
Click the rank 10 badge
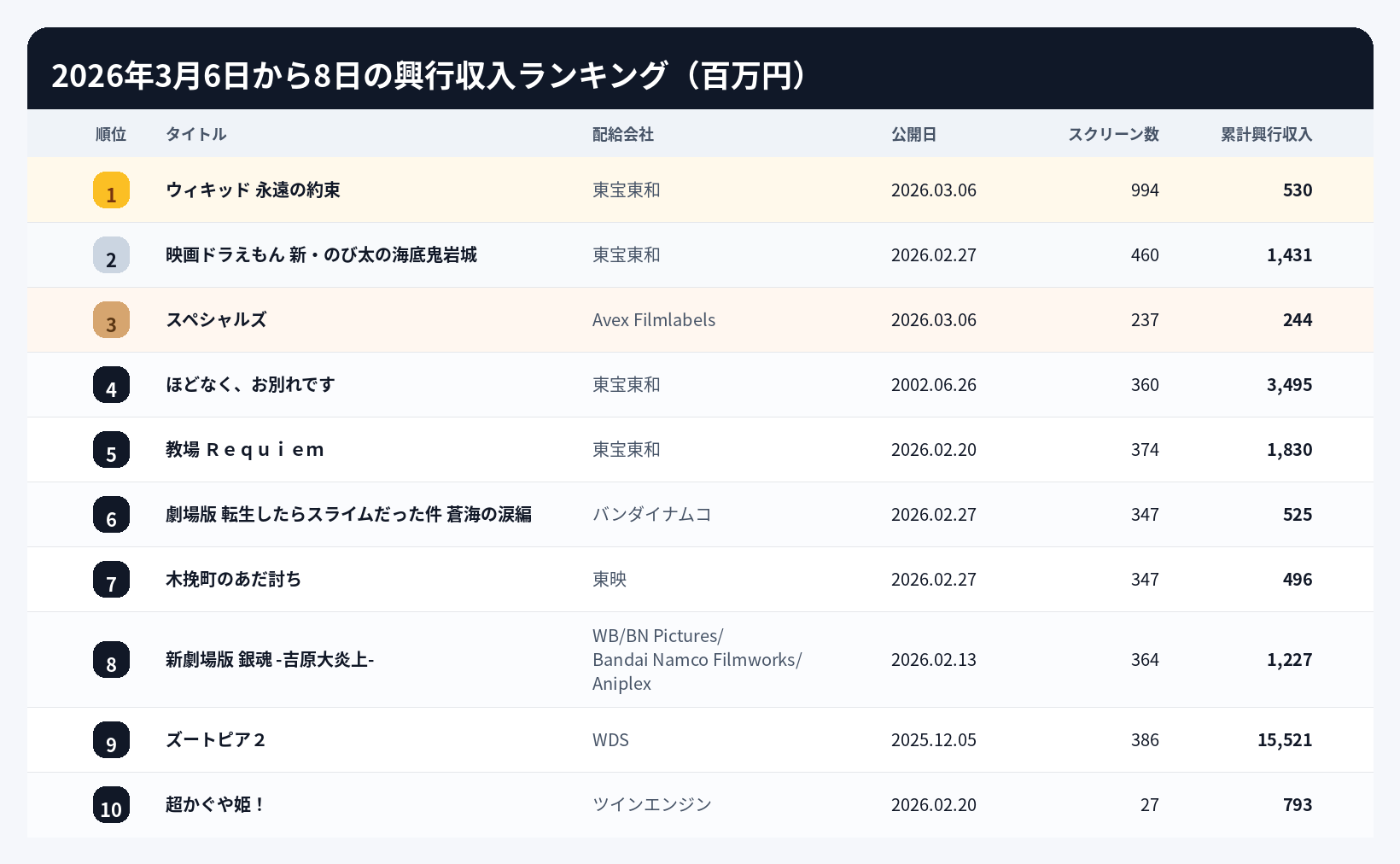coord(111,805)
